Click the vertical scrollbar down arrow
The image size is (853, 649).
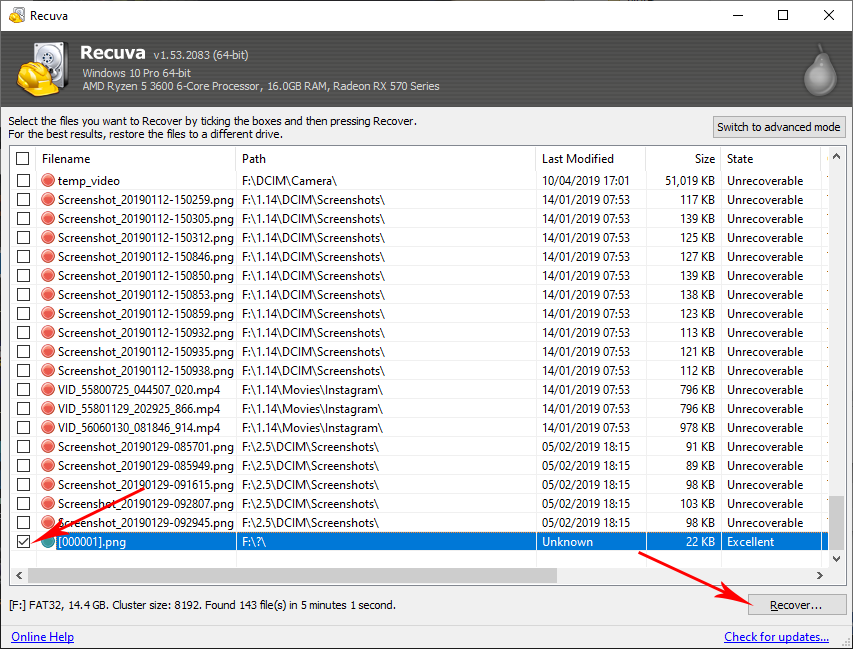837,559
